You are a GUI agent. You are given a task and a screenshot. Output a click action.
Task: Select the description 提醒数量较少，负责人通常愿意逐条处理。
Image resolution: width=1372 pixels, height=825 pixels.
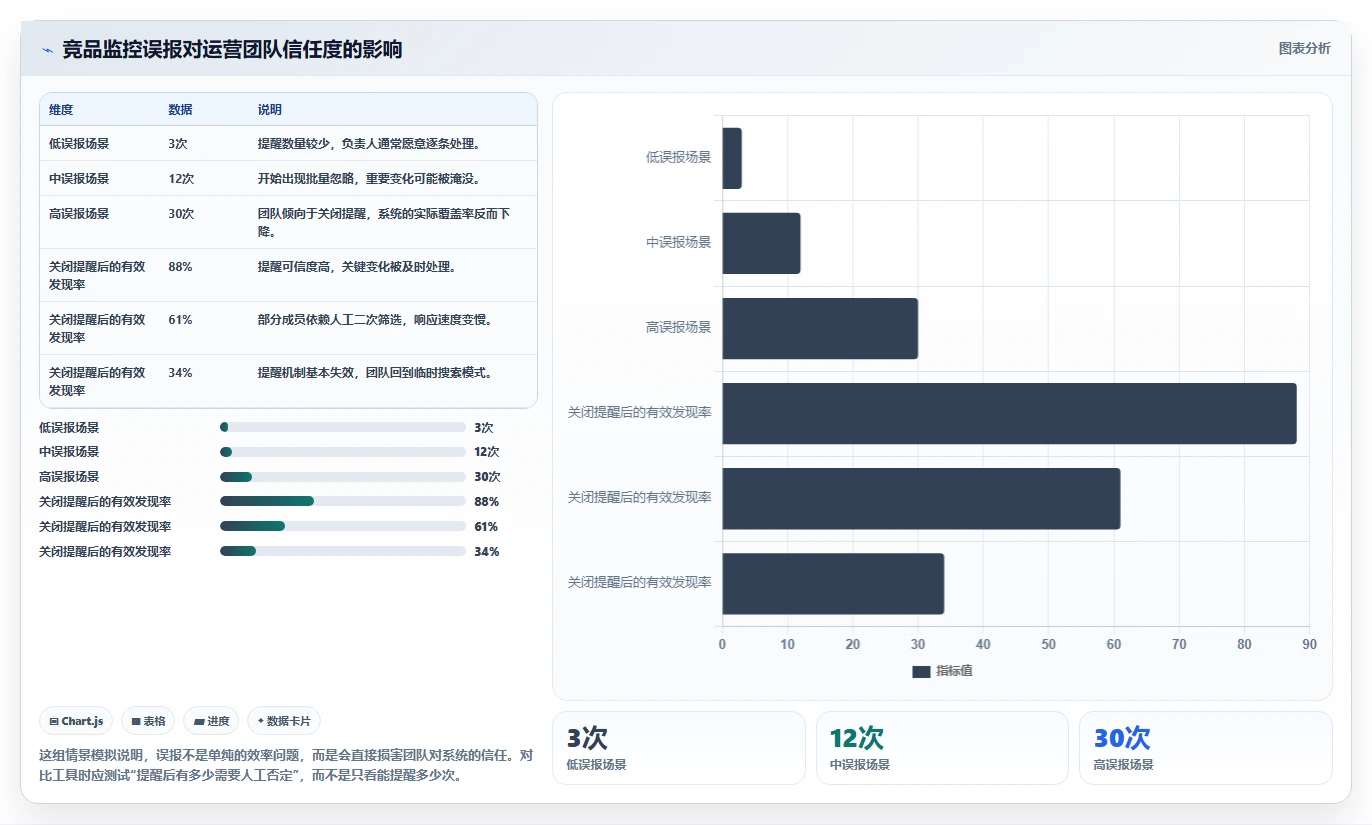[369, 144]
